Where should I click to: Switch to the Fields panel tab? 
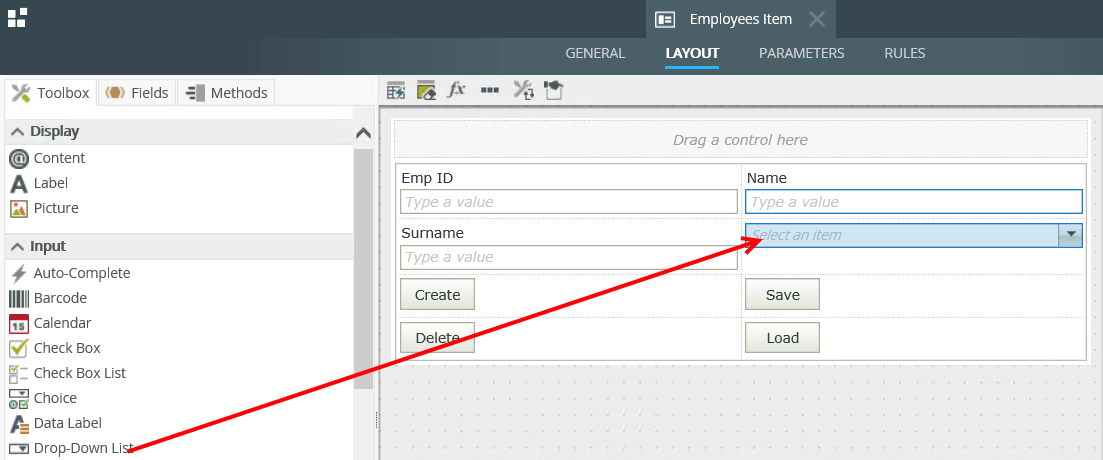click(136, 93)
